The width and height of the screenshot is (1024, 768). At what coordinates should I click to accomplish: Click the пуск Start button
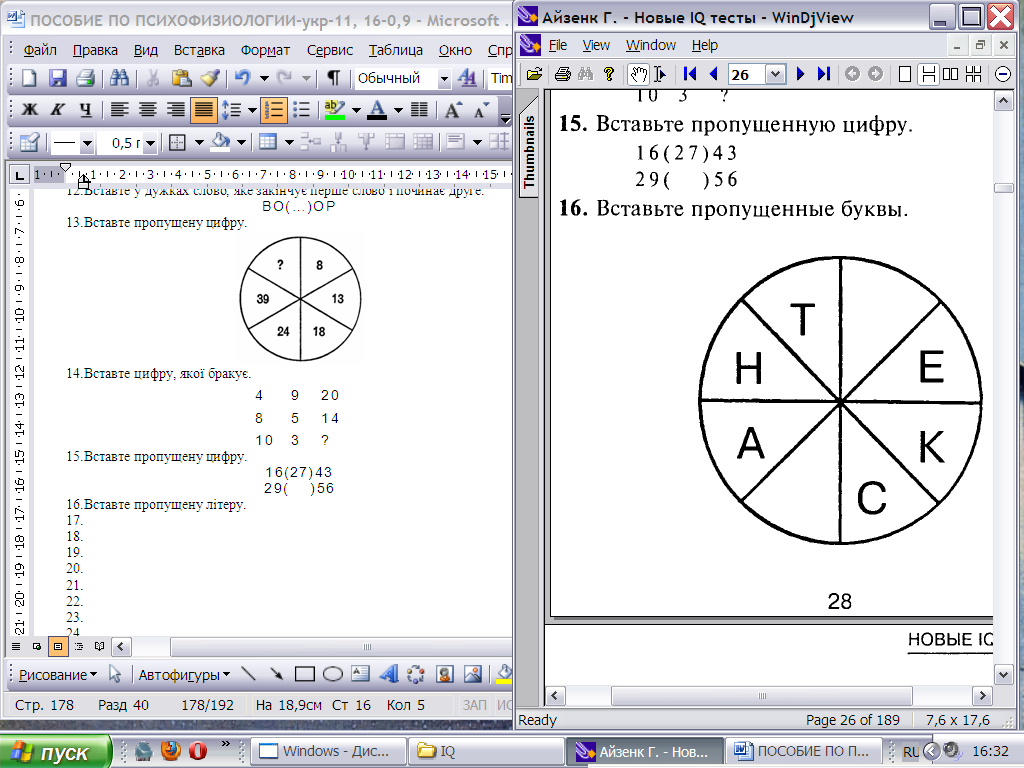click(x=56, y=752)
